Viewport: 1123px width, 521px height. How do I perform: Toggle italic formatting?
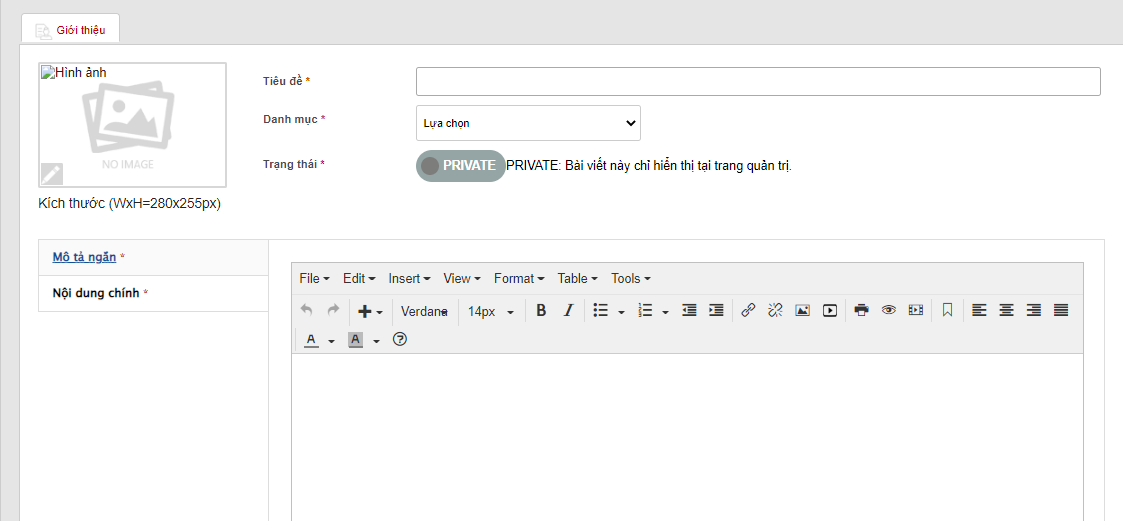click(569, 310)
